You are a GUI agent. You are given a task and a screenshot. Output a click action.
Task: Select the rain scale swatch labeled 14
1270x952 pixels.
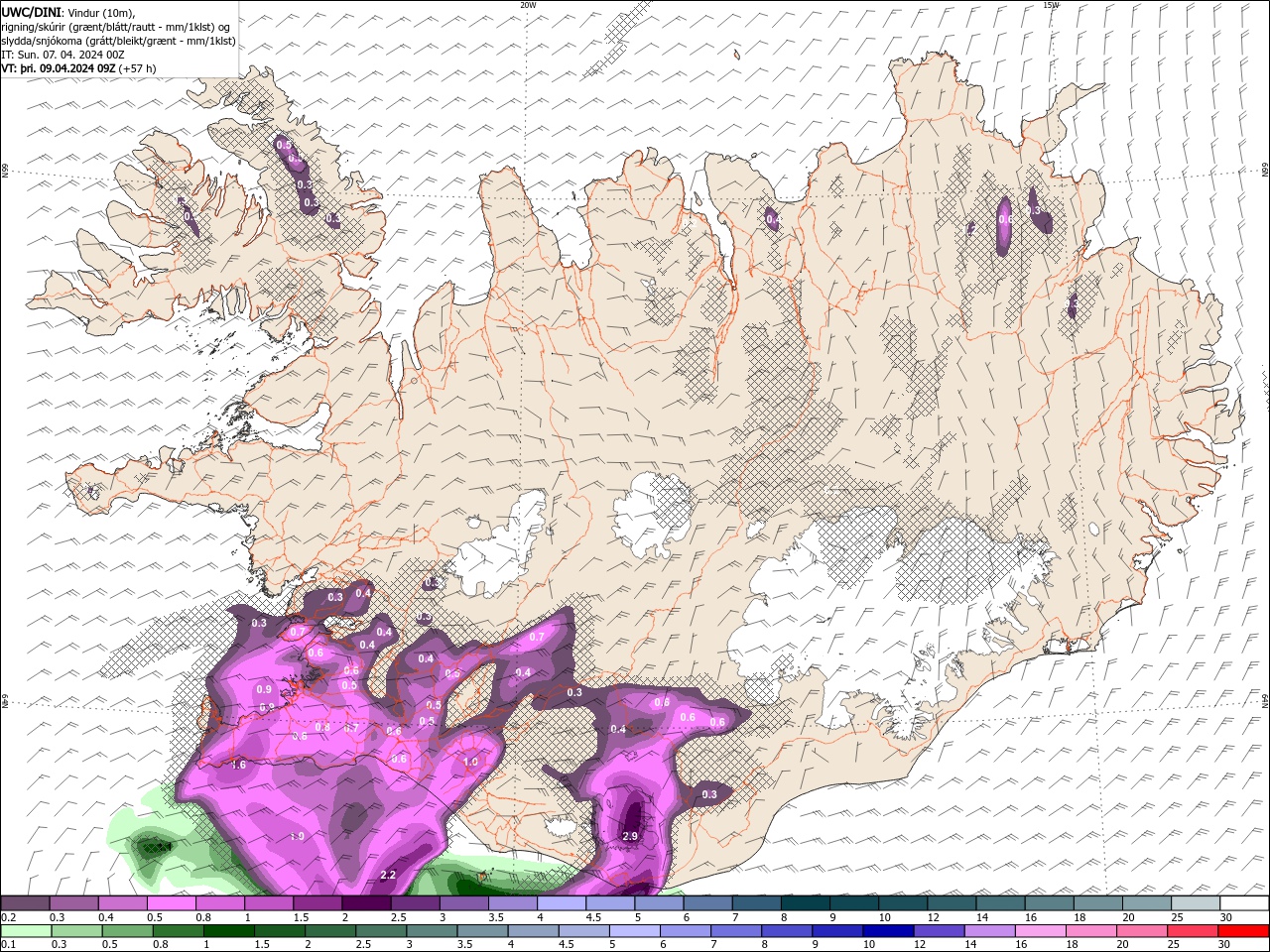[x=988, y=931]
